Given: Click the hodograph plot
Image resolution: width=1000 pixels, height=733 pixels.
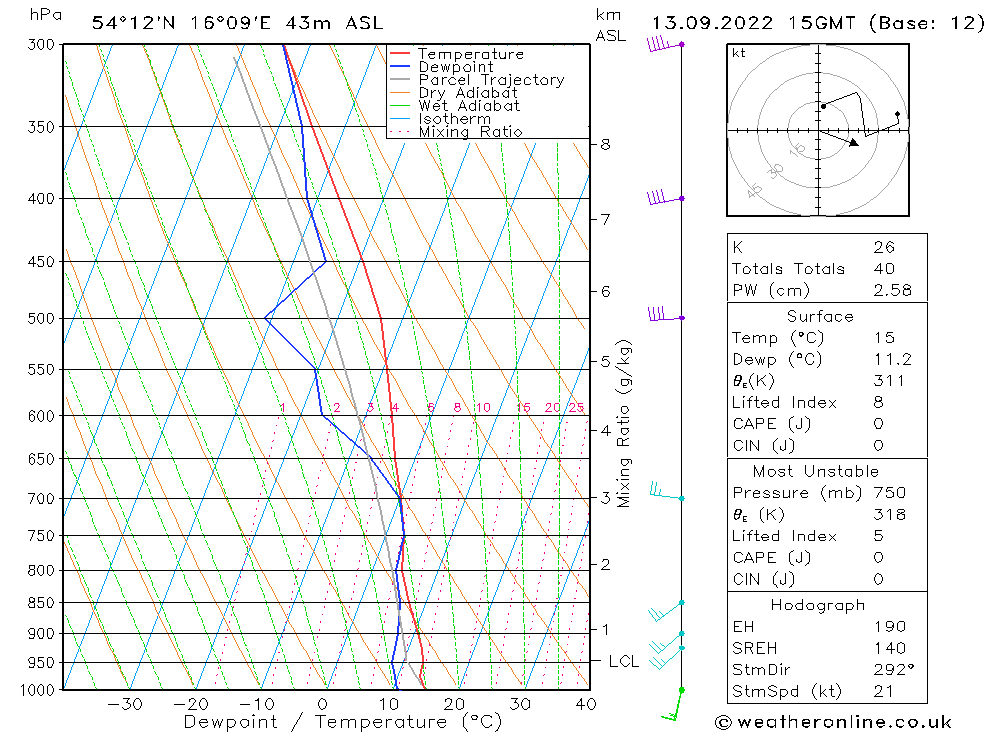Looking at the screenshot, I should click(818, 130).
